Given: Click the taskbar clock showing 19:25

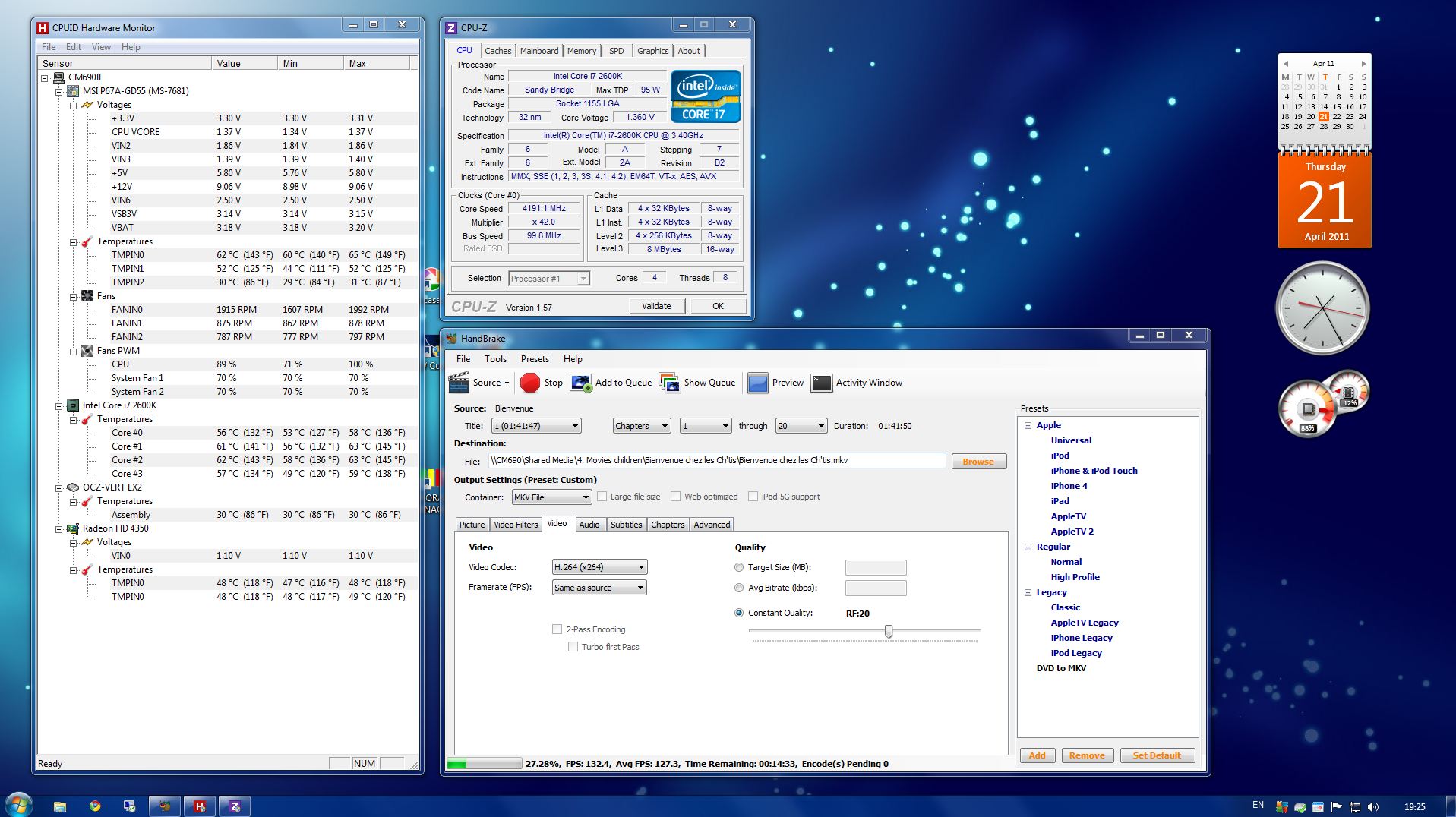Looking at the screenshot, I should [x=1414, y=806].
